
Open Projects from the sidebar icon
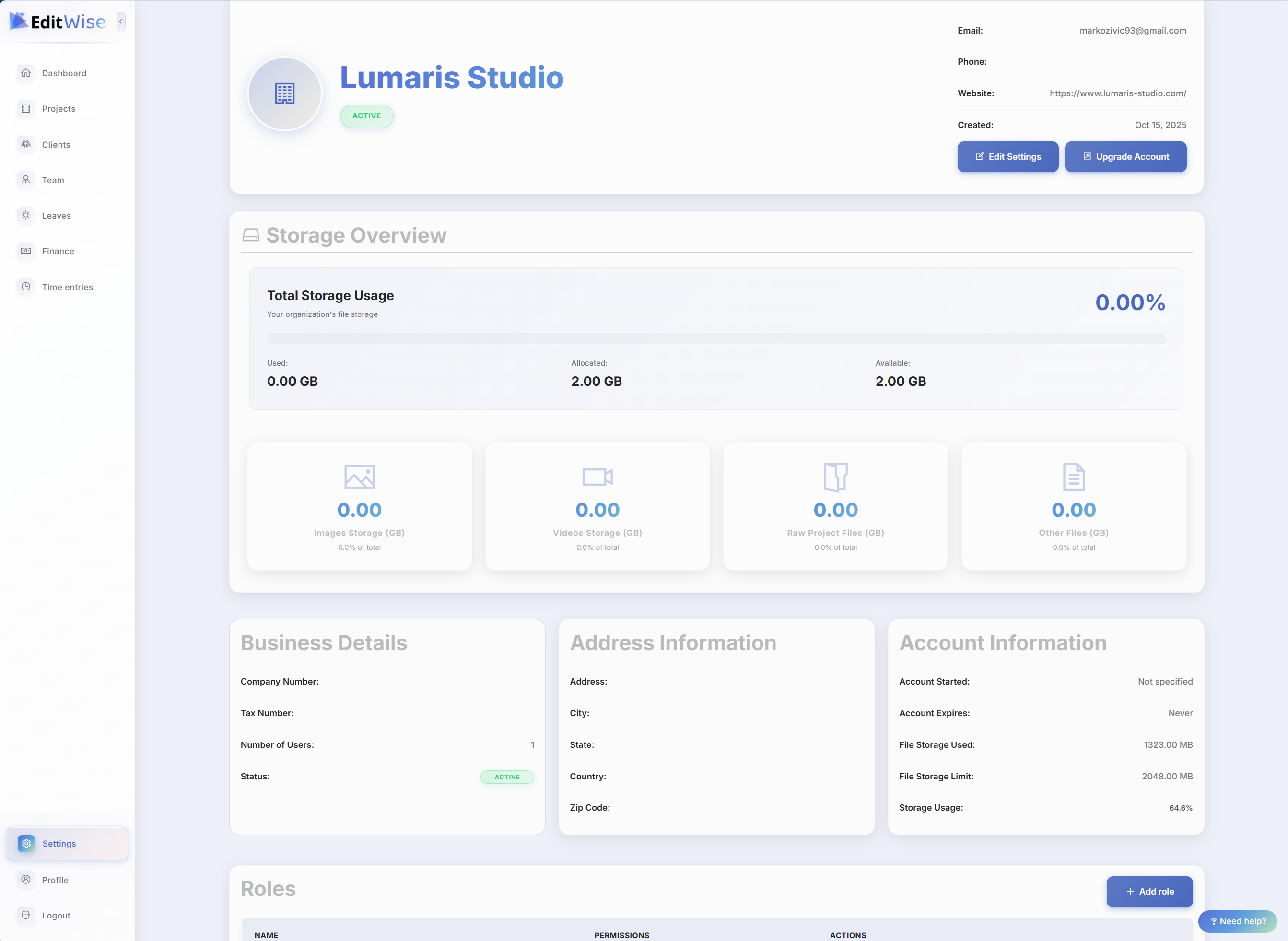25,108
